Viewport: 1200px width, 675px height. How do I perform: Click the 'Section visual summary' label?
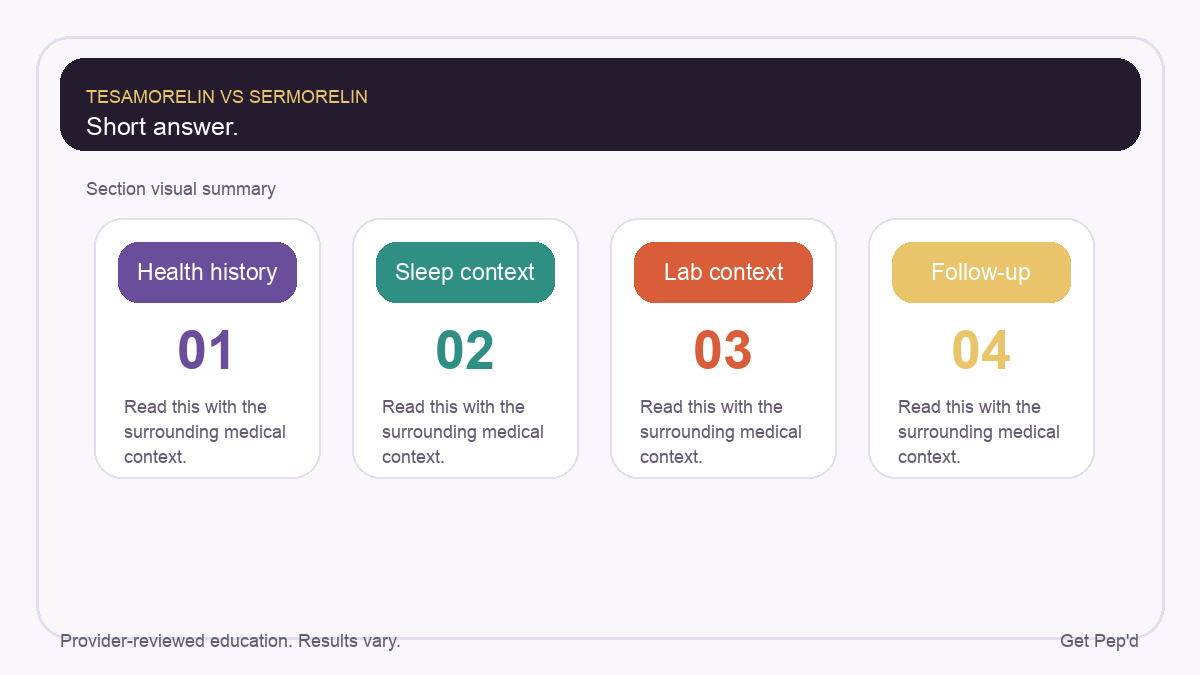point(181,189)
